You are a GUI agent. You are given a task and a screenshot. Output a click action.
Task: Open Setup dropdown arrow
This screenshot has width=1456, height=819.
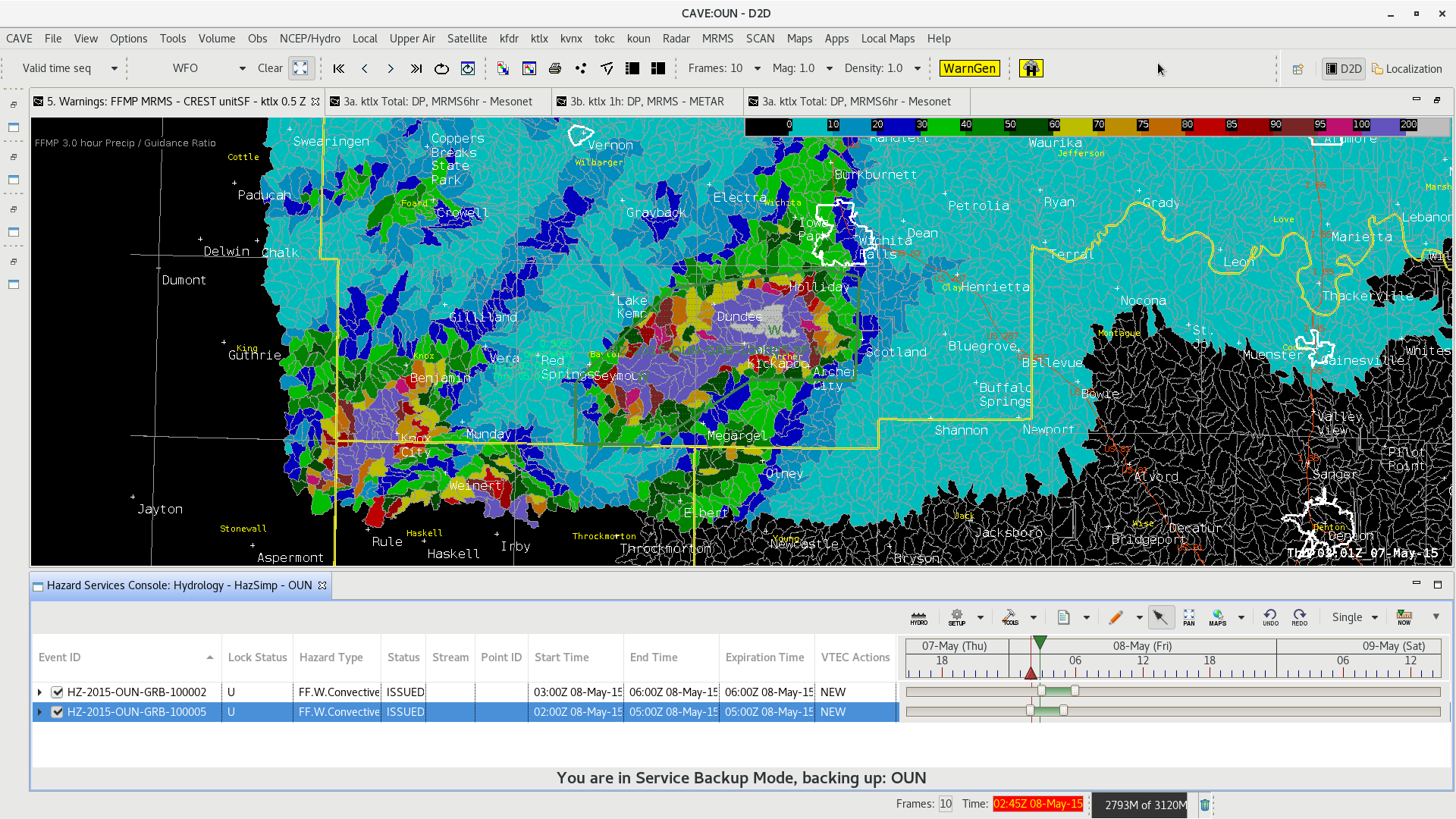[981, 617]
